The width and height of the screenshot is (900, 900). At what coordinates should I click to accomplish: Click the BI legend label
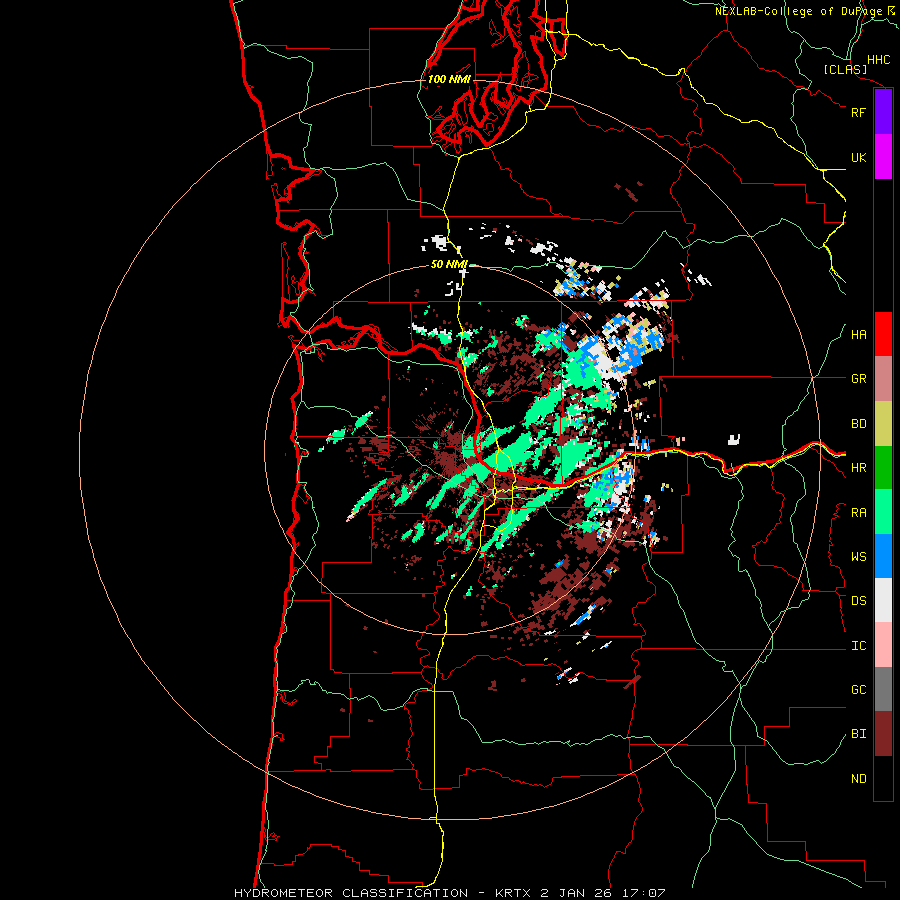coord(858,734)
